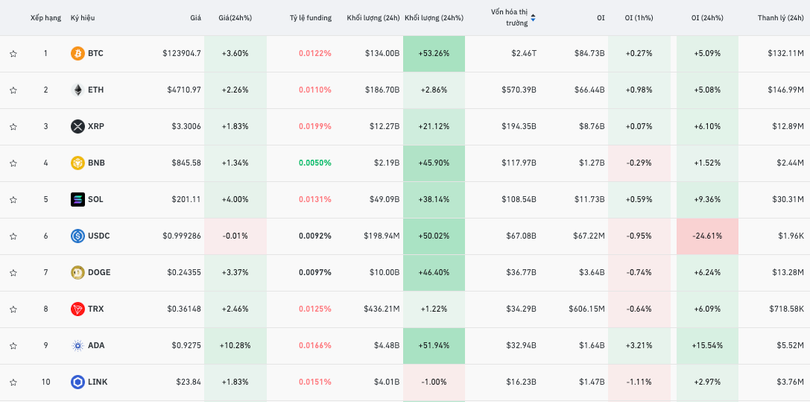This screenshot has height=402, width=810.
Task: Sort table by Giá(24h%) column header
Action: tap(235, 18)
